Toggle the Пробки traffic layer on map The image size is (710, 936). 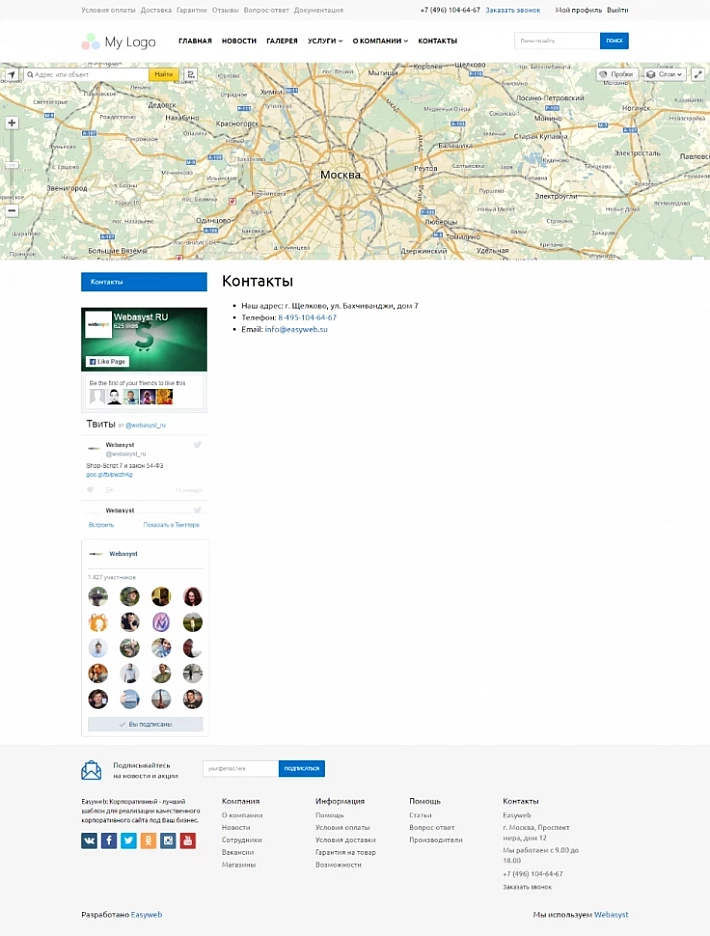point(617,75)
